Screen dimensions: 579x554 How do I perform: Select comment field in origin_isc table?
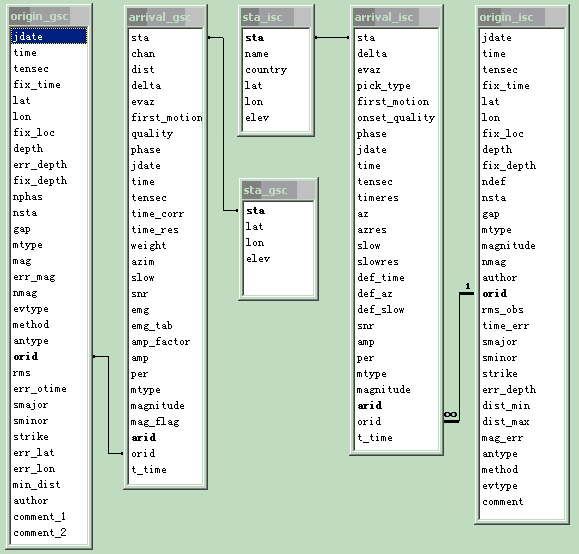(503, 502)
